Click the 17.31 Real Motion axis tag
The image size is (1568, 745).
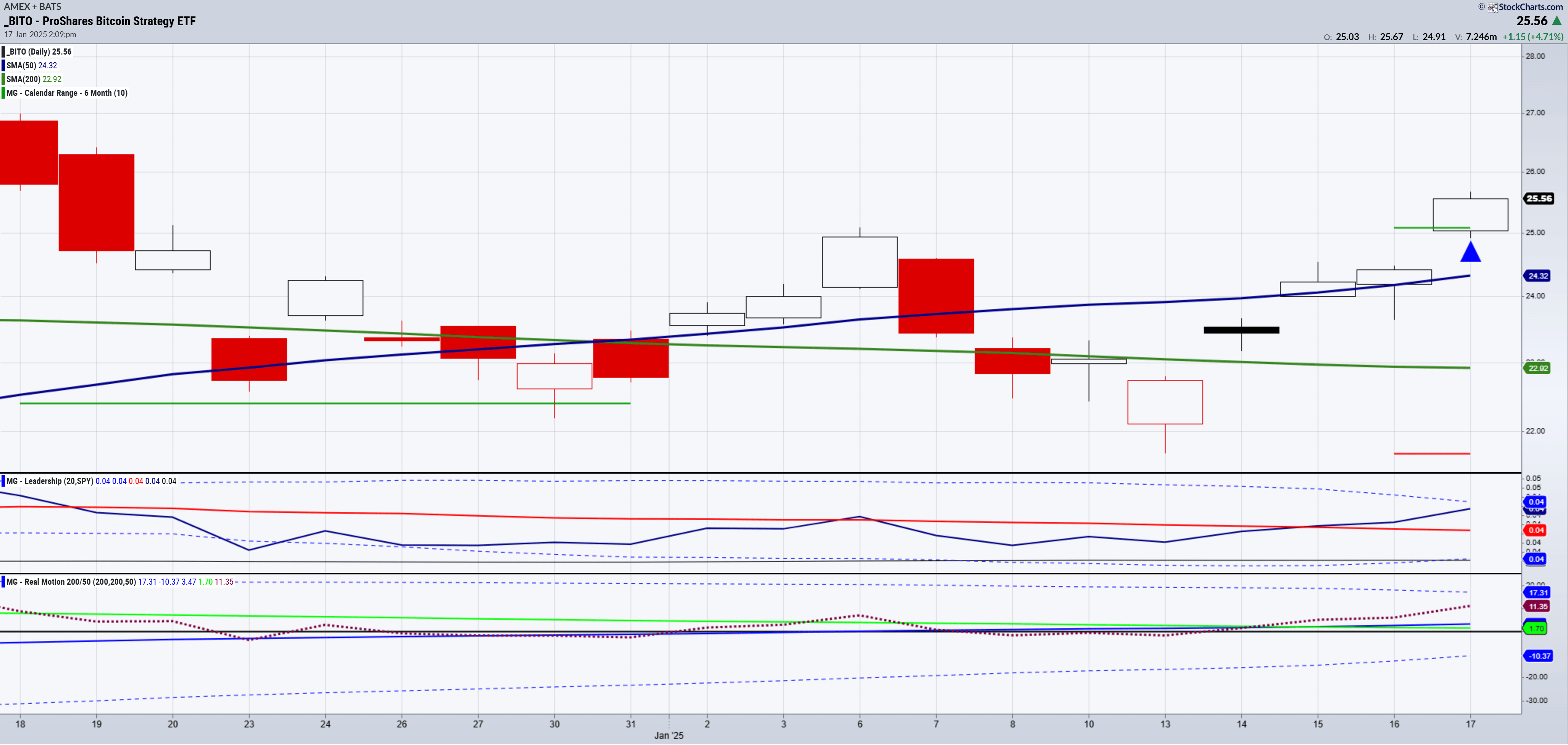click(x=1537, y=592)
